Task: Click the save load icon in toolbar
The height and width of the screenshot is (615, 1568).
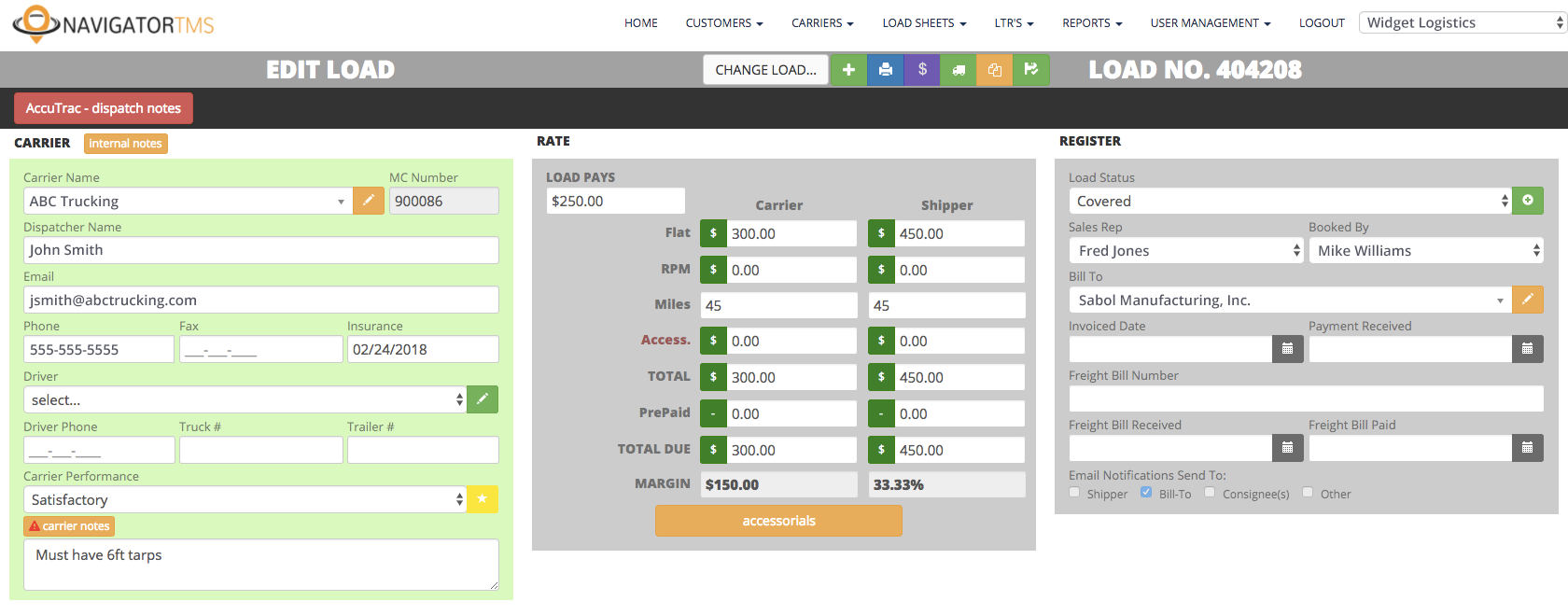Action: pos(1031,70)
